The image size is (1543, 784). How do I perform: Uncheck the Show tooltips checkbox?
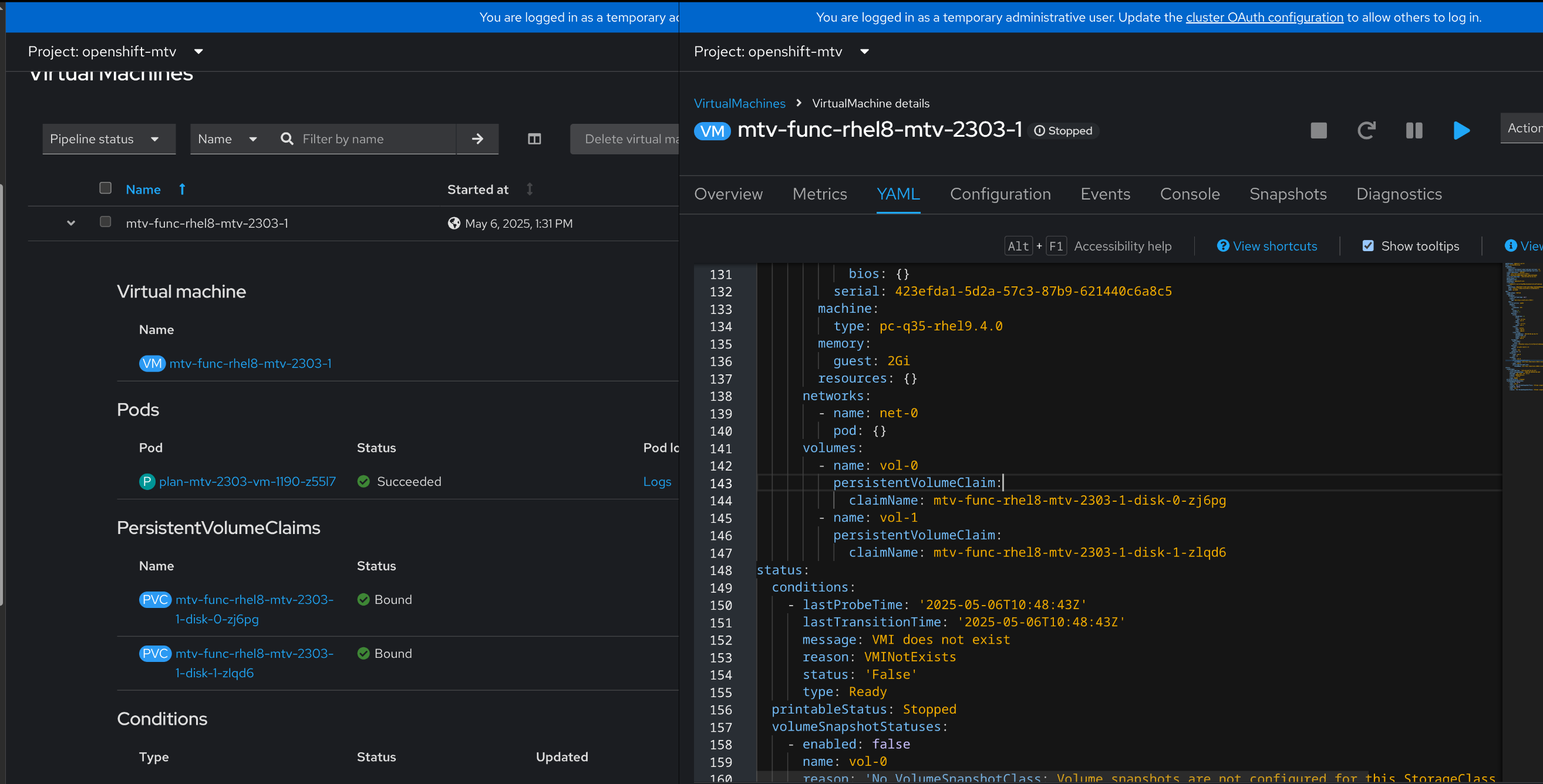pyautogui.click(x=1368, y=246)
